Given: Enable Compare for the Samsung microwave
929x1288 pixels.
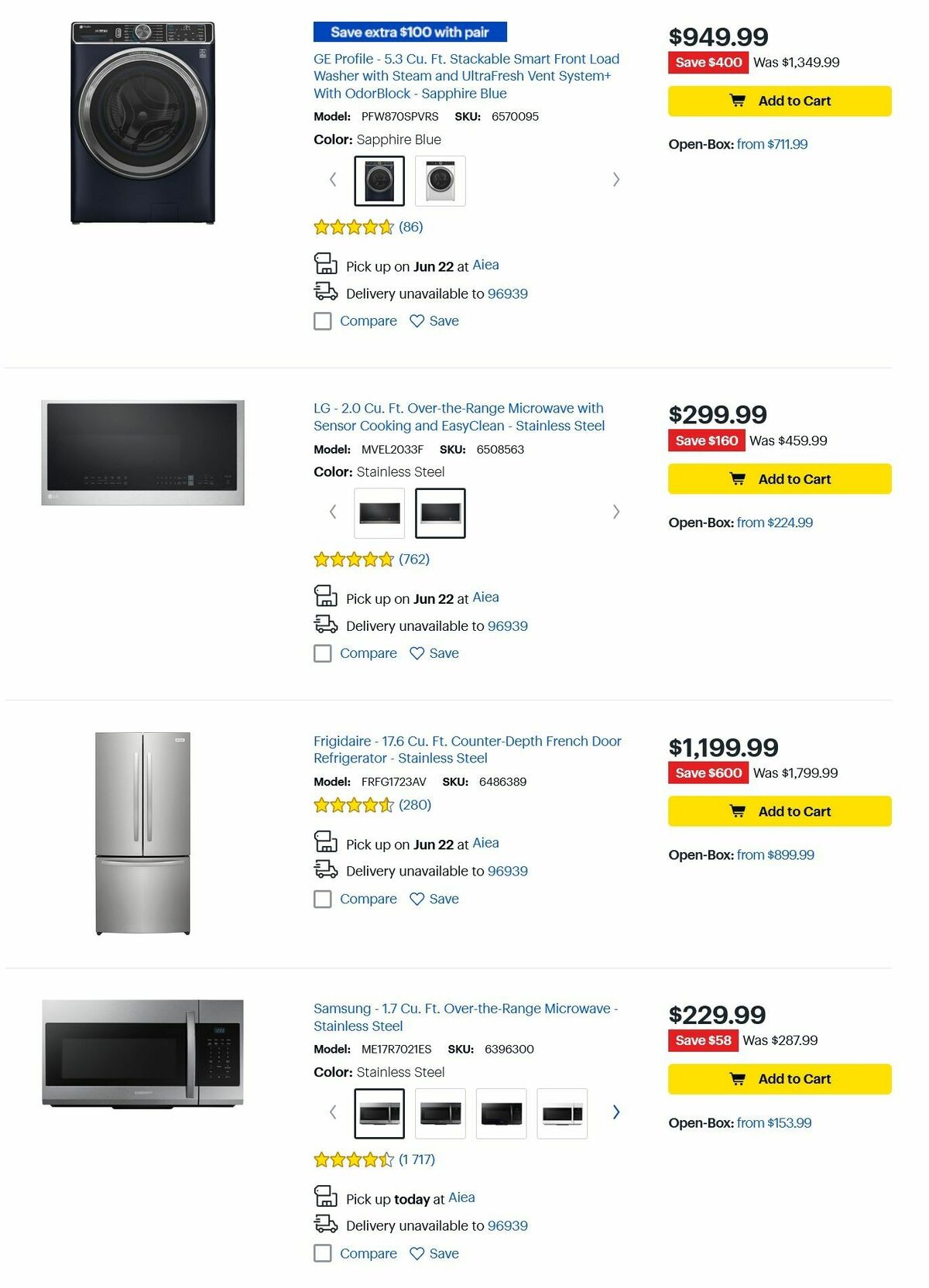Looking at the screenshot, I should tap(322, 1253).
